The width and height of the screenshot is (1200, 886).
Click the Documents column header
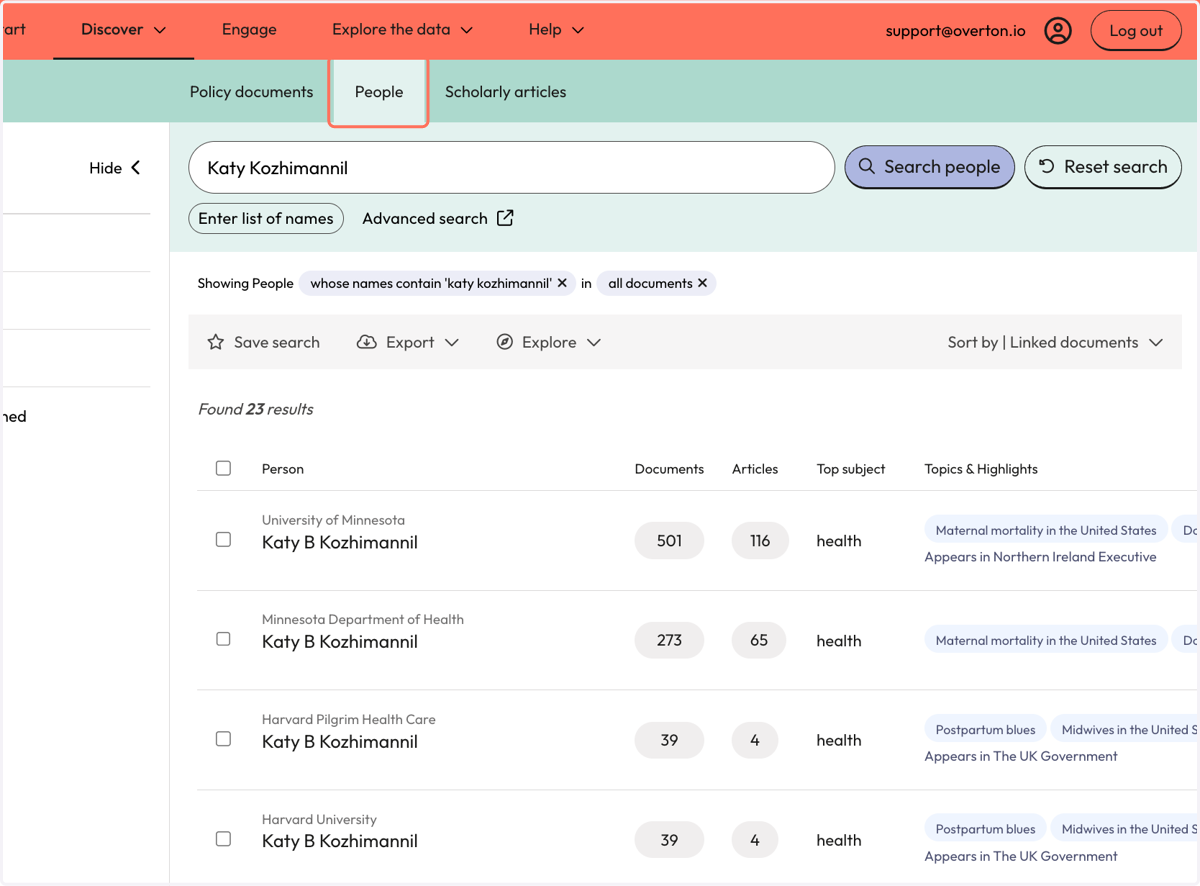(x=669, y=469)
